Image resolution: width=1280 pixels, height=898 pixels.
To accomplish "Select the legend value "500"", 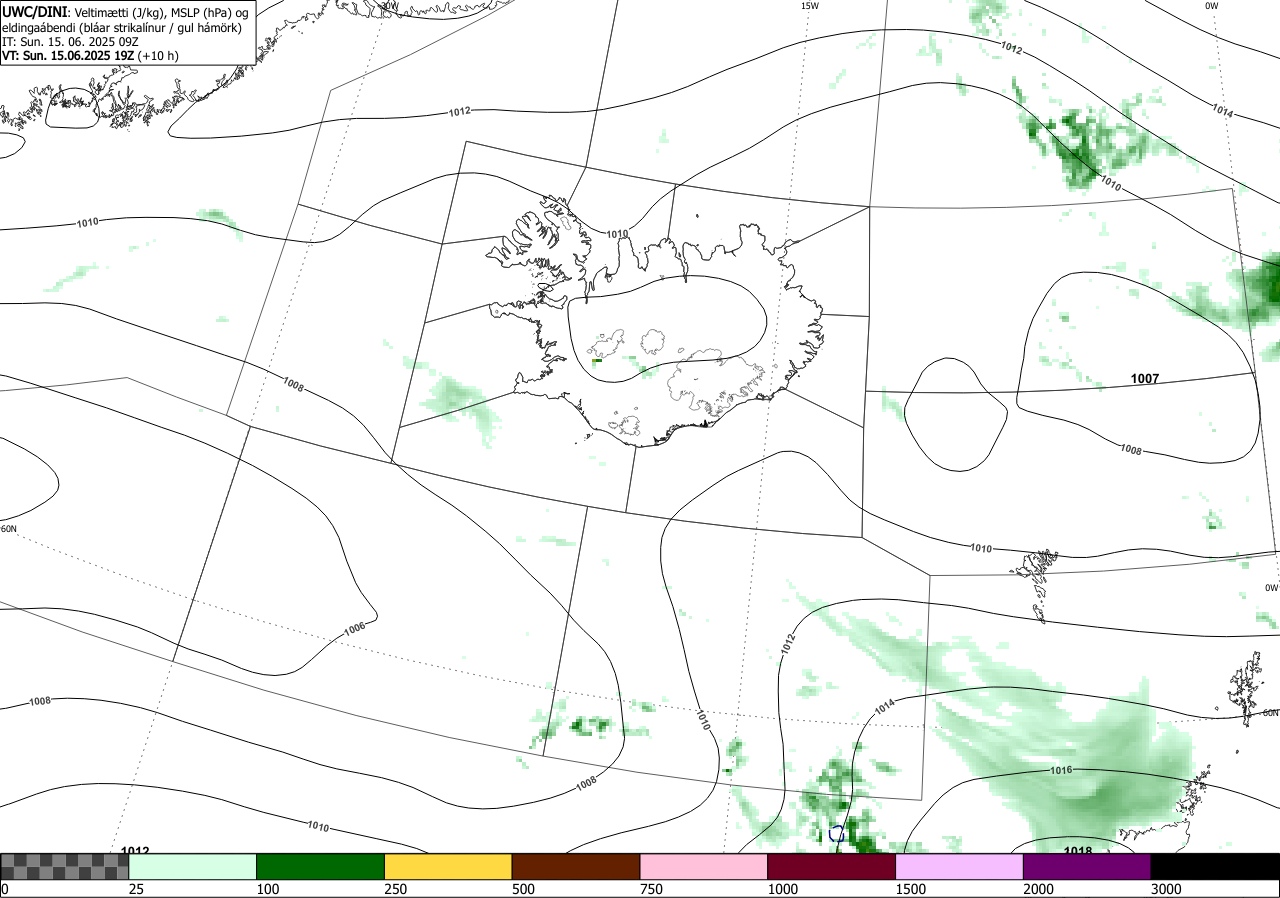I will point(524,889).
